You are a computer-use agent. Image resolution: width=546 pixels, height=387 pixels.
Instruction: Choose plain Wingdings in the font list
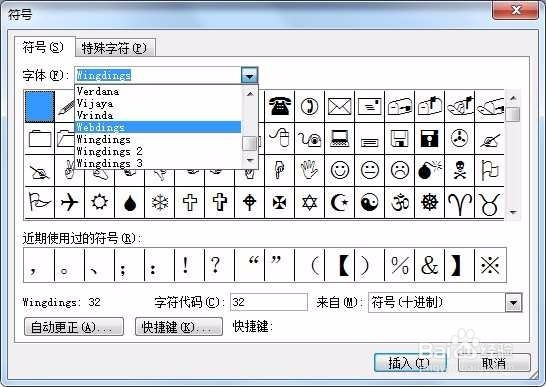pos(158,139)
